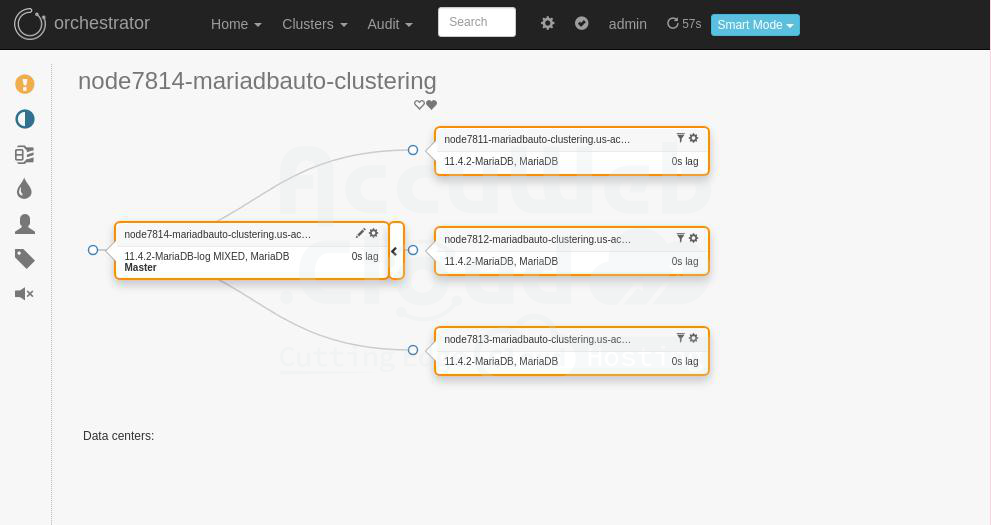991x525 pixels.
Task: Toggle the muted speaker icon in sidebar
Action: pyautogui.click(x=25, y=293)
